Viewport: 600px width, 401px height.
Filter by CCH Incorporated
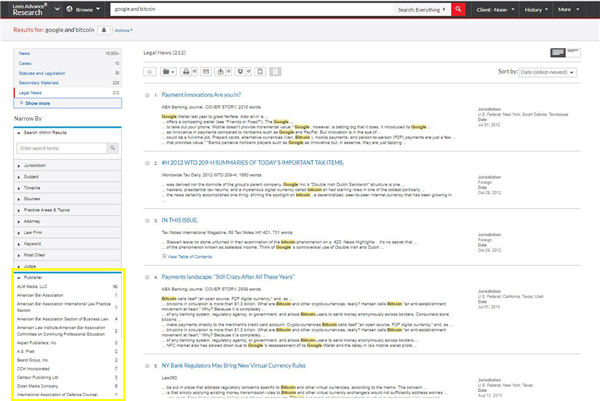point(33,368)
